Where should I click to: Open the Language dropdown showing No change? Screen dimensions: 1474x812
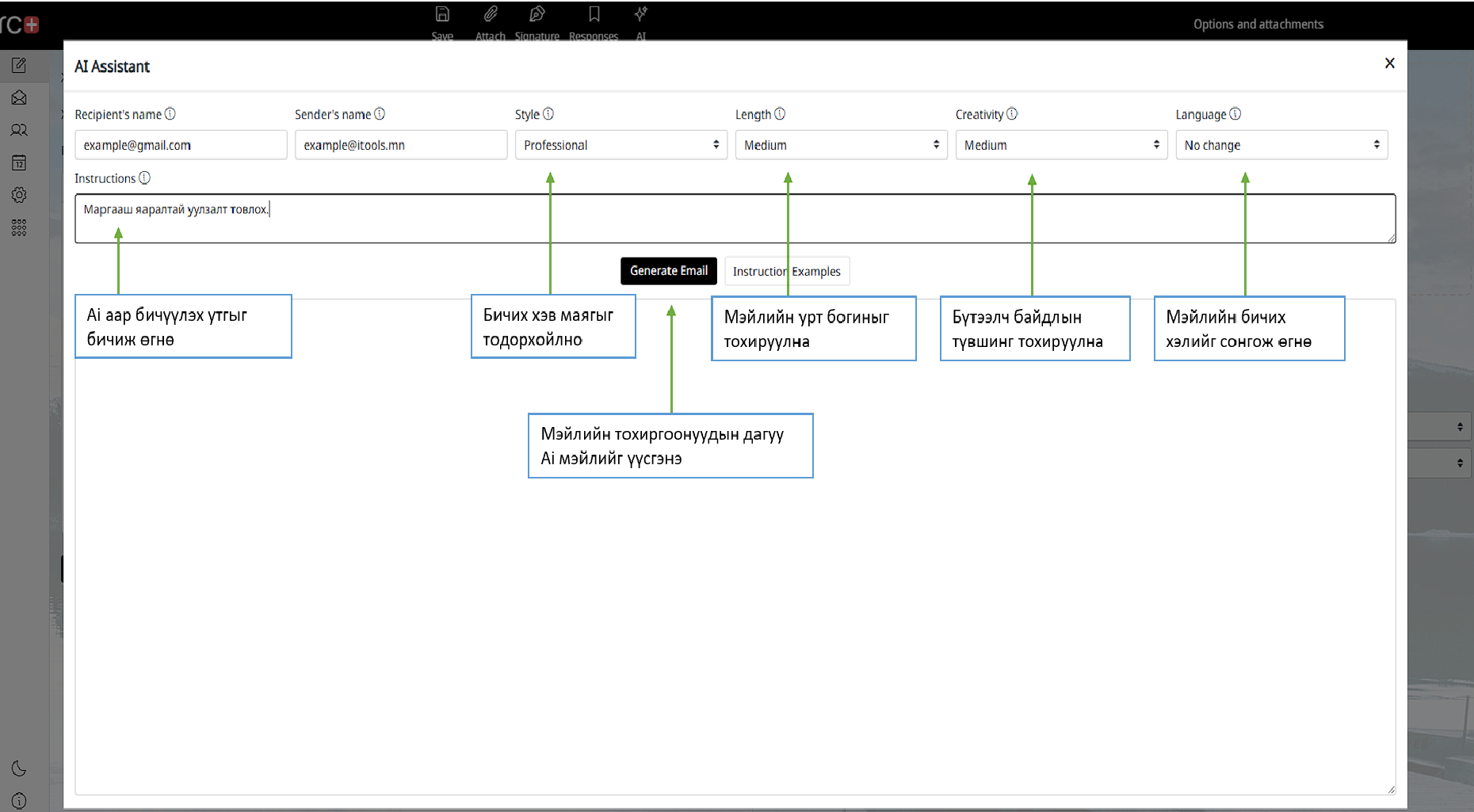click(1282, 145)
